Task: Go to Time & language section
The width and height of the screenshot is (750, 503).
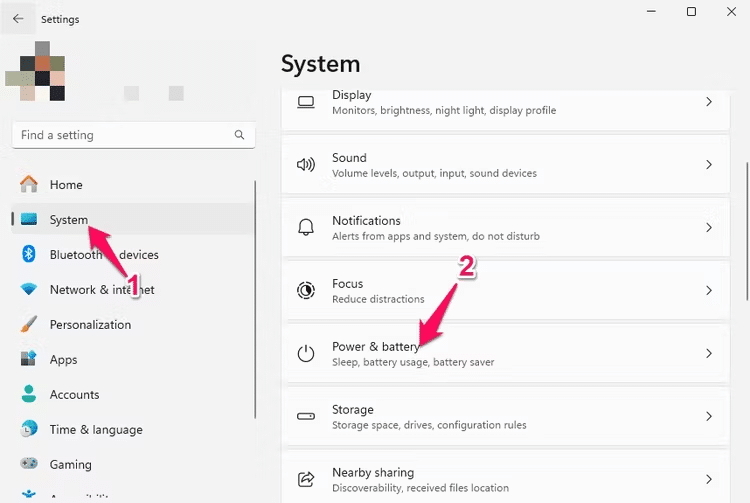Action: tap(96, 430)
